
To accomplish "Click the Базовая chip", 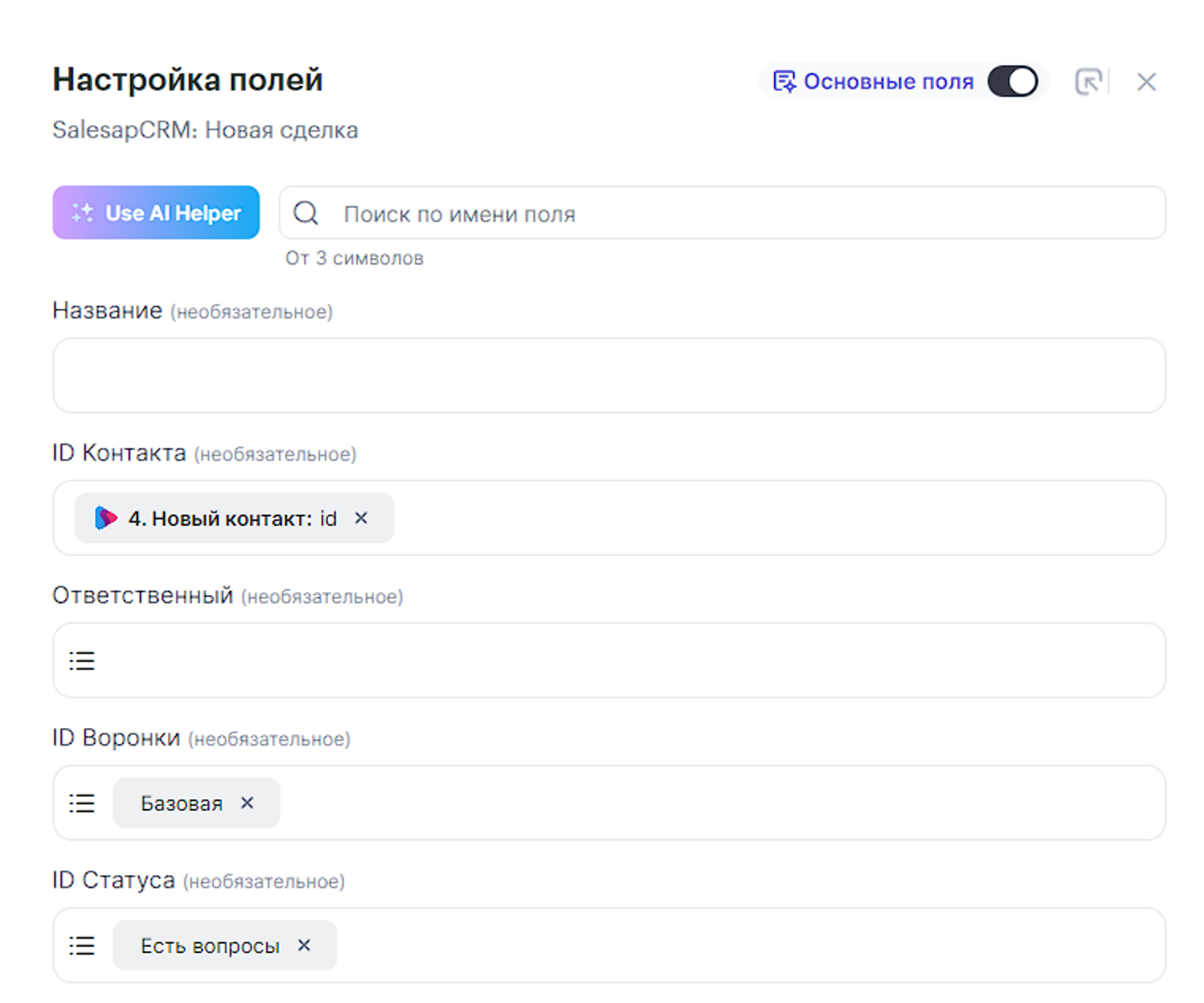I will tap(181, 803).
